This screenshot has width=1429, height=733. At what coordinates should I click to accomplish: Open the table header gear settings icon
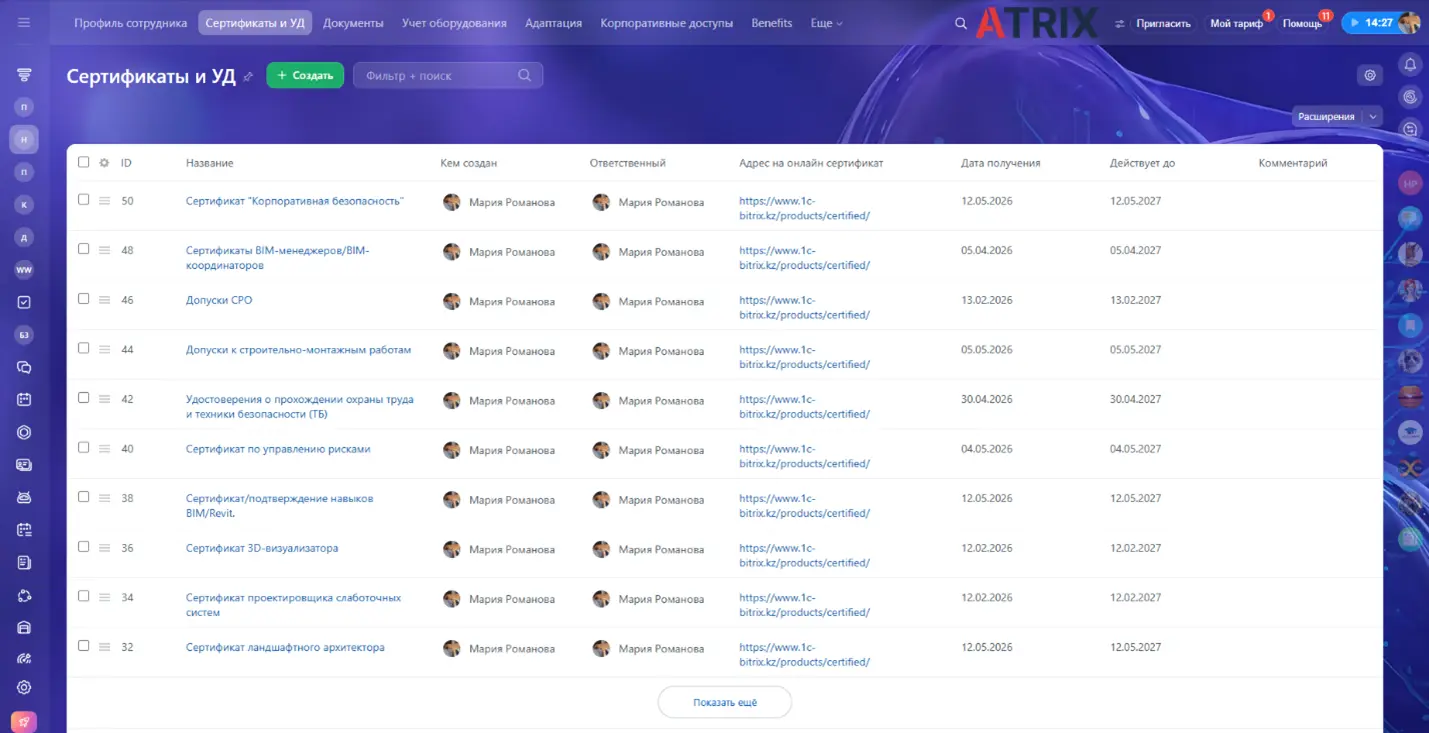pos(104,163)
